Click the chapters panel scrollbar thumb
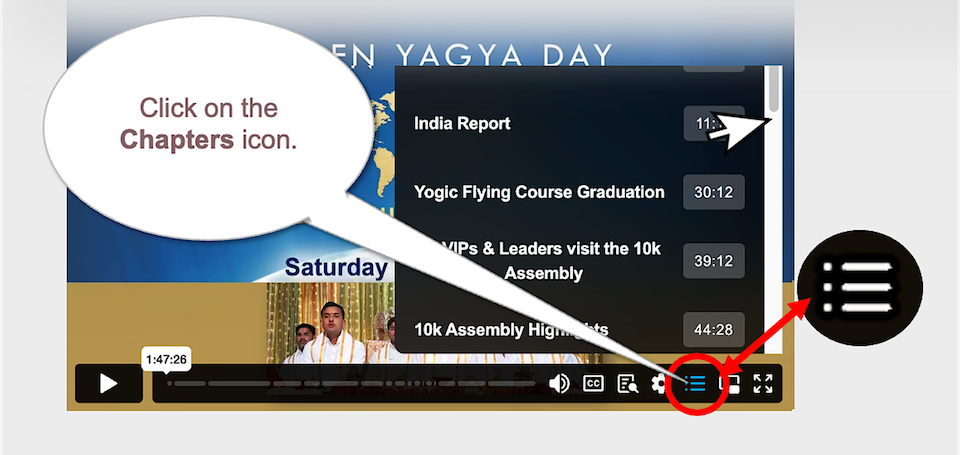Image resolution: width=960 pixels, height=455 pixels. pos(774,89)
